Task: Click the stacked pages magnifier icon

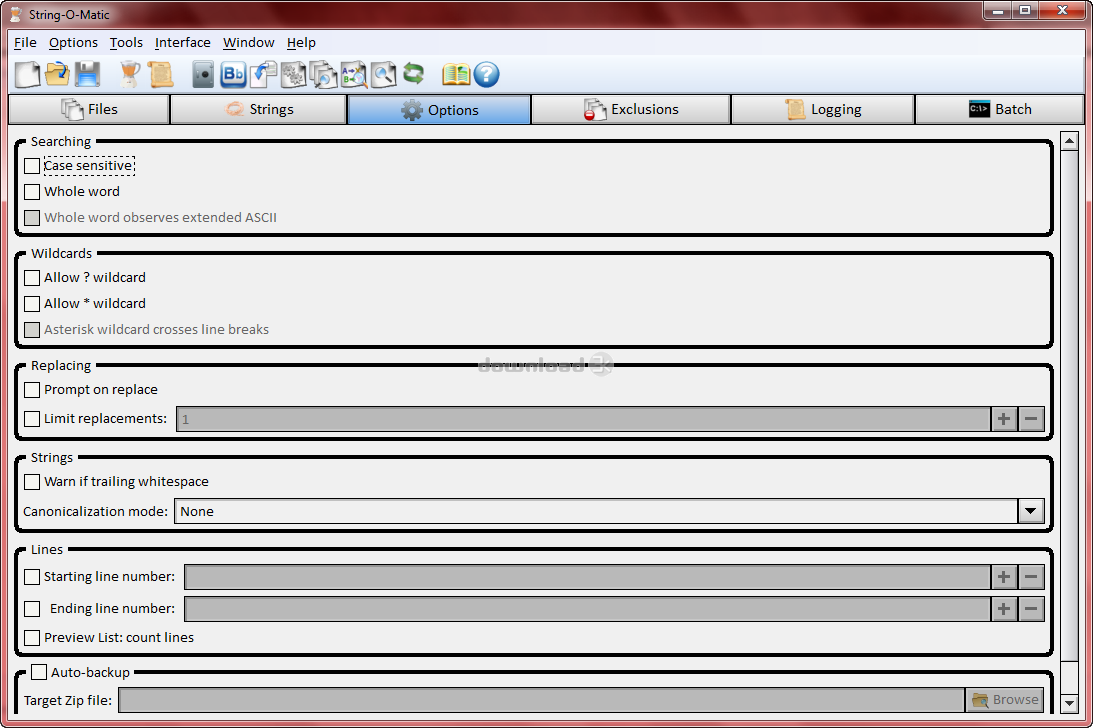Action: click(x=323, y=74)
